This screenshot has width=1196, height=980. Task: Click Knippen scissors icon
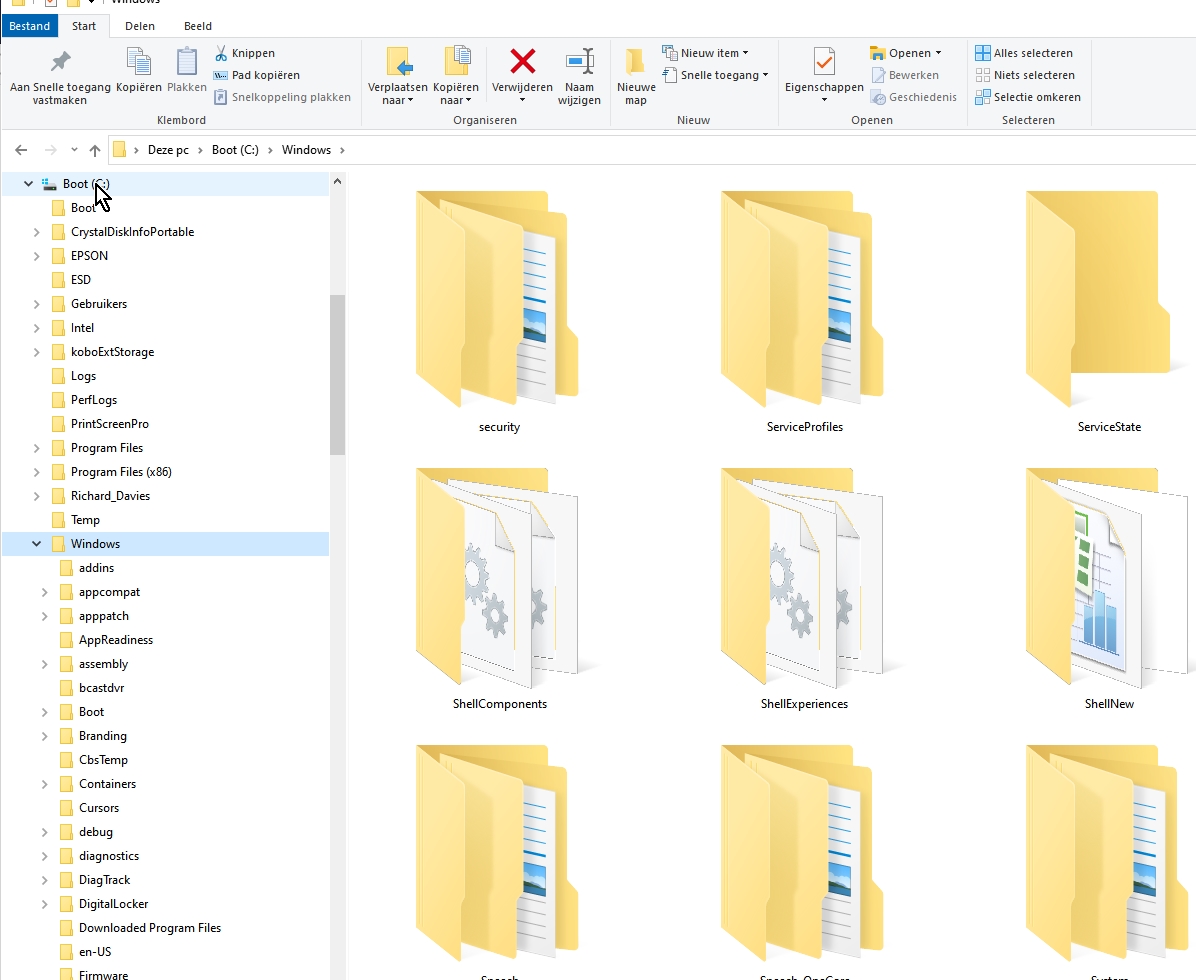coord(221,53)
